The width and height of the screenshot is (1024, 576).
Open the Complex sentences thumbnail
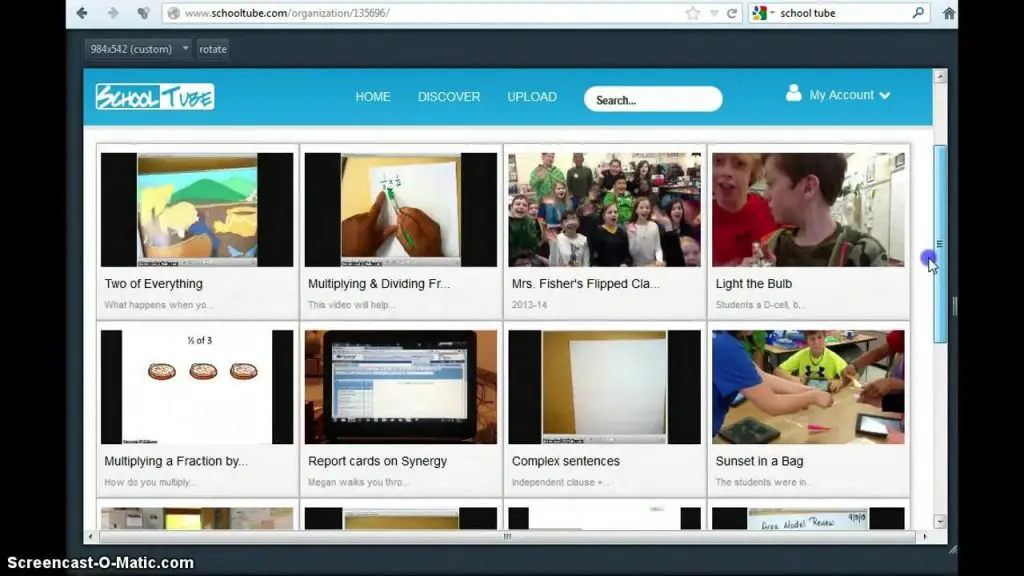click(605, 387)
